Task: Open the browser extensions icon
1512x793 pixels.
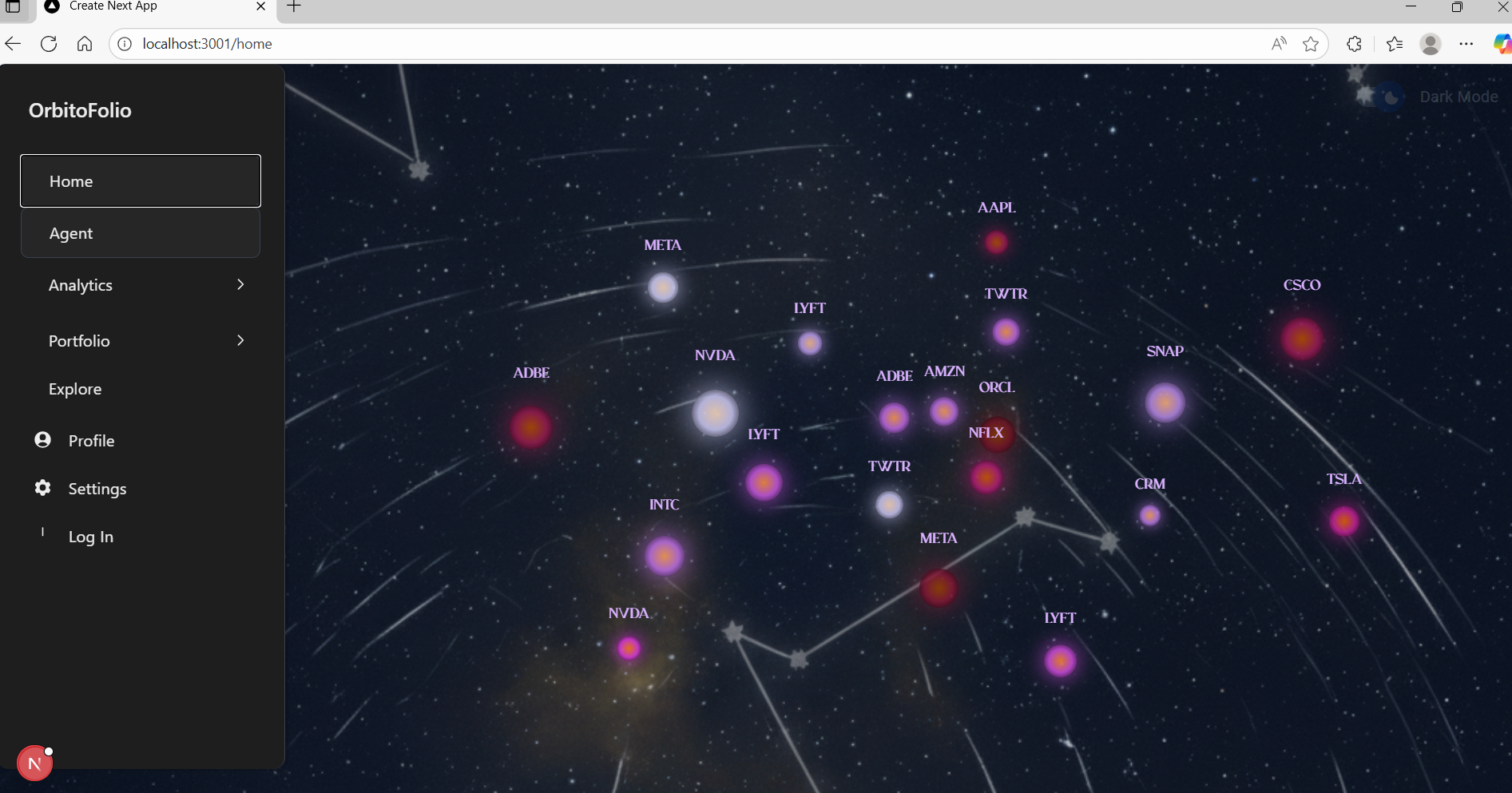Action: click(1354, 44)
